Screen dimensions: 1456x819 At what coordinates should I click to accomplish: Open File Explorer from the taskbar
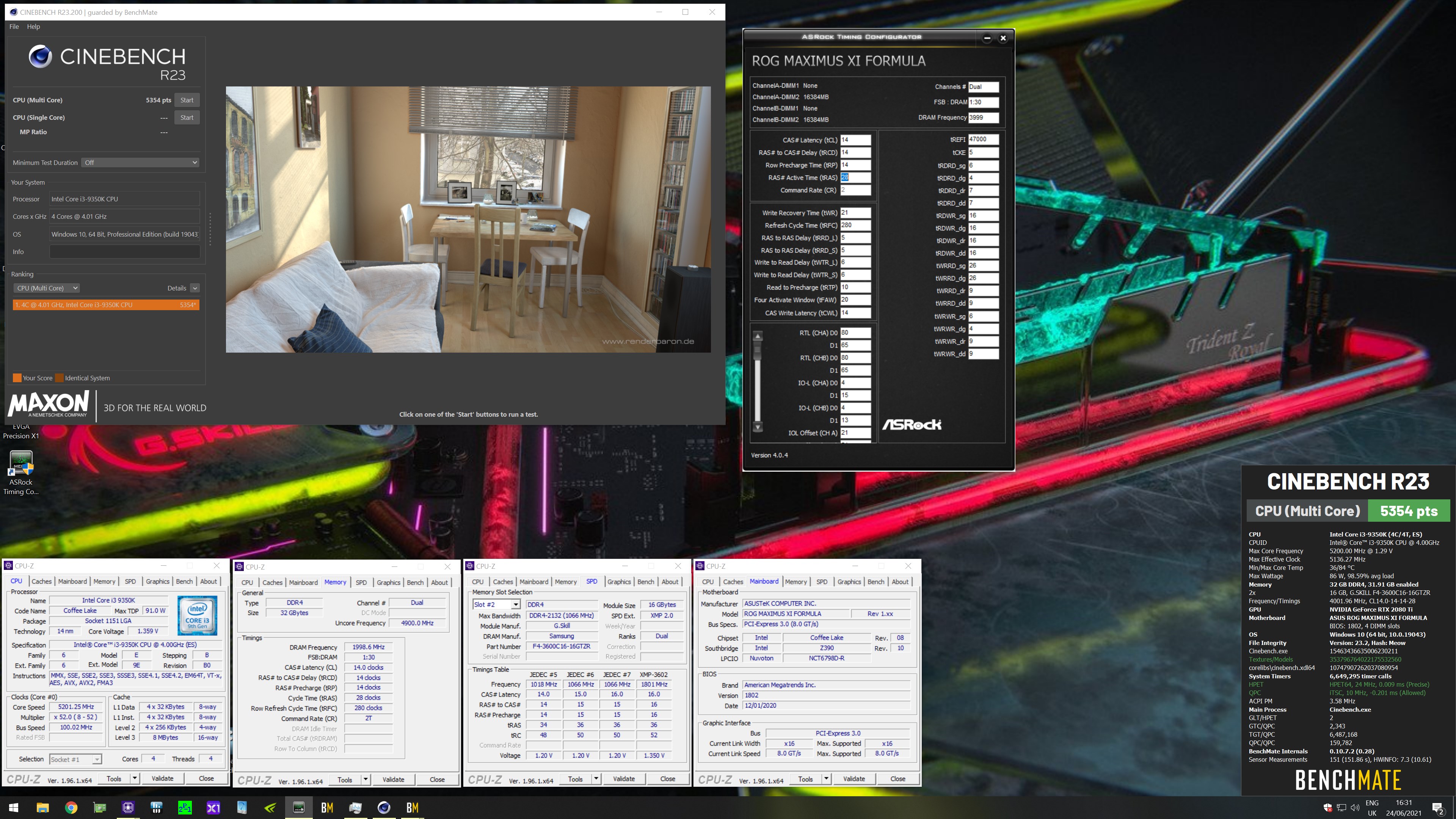coord(42,807)
